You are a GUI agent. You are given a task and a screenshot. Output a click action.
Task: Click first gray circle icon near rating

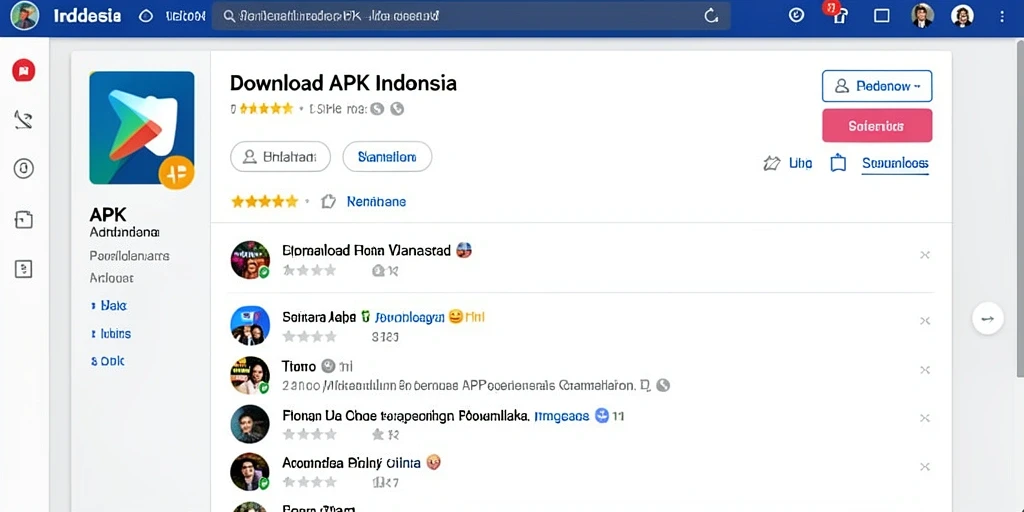click(377, 109)
